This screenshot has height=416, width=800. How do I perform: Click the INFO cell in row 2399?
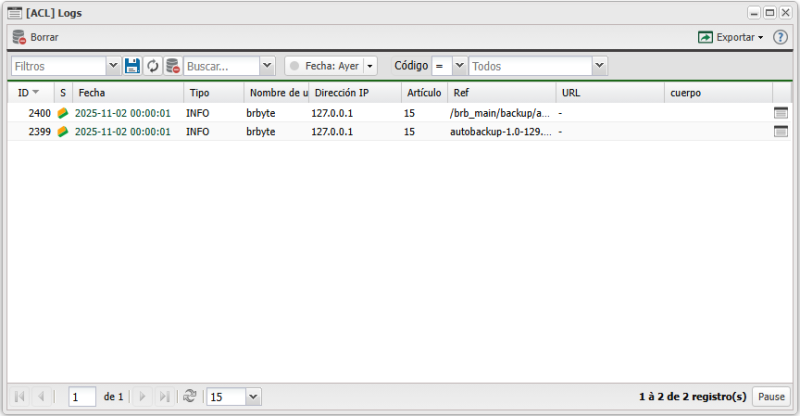pyautogui.click(x=197, y=132)
